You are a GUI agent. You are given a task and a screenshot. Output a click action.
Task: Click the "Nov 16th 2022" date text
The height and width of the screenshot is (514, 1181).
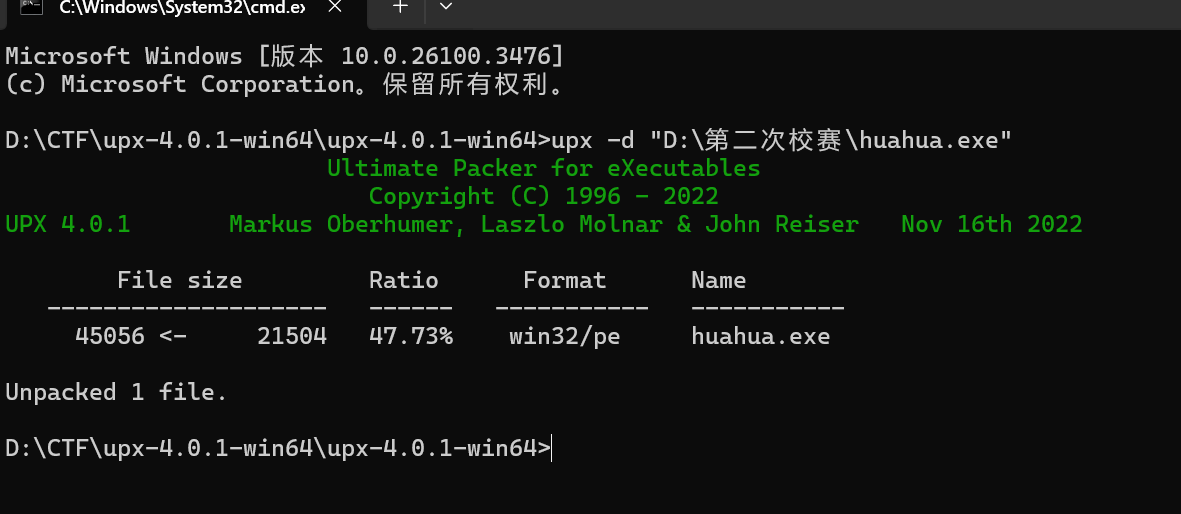click(x=991, y=225)
